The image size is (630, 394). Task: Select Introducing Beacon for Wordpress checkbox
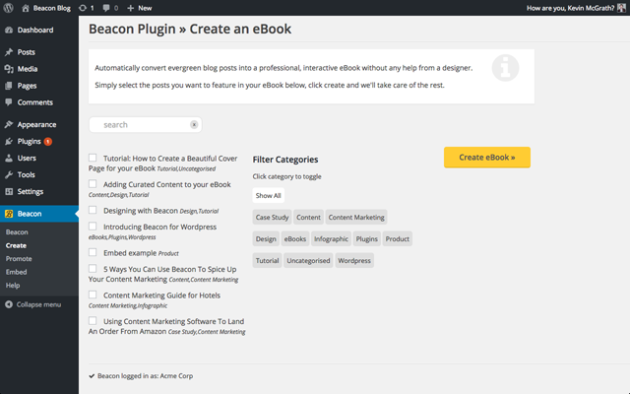93,227
